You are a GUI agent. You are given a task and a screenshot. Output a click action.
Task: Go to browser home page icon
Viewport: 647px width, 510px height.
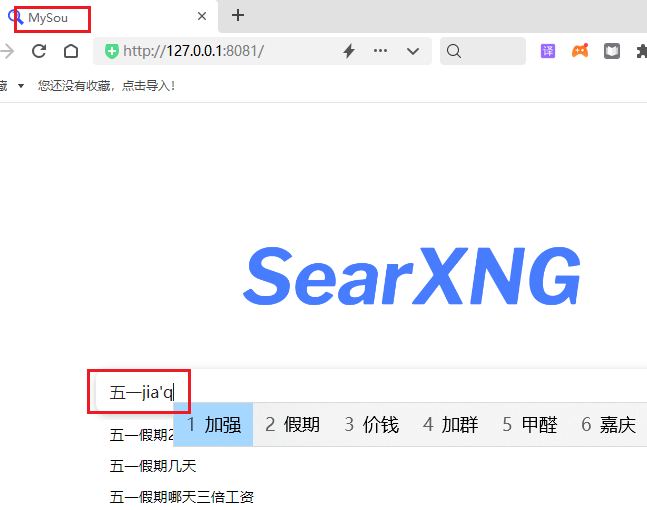71,51
